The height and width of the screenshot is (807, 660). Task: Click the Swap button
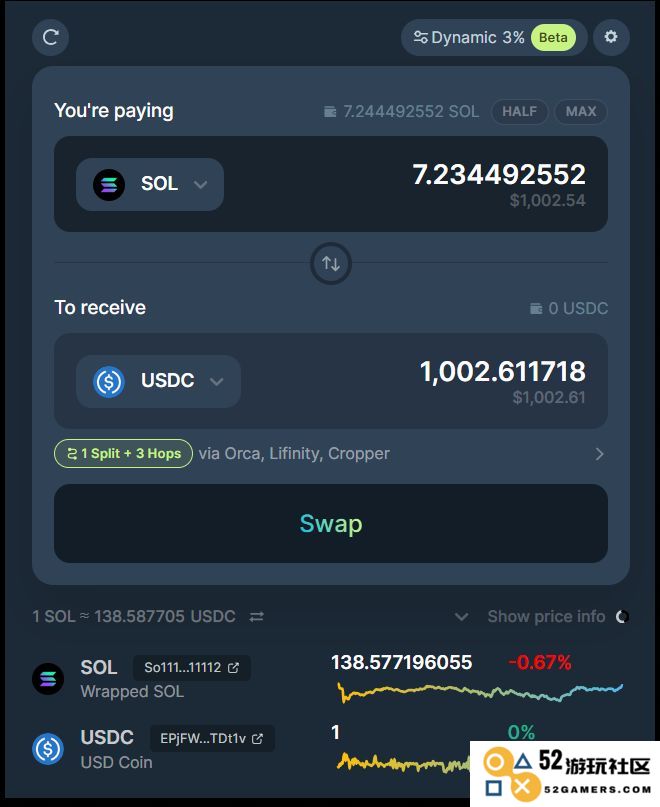pyautogui.click(x=331, y=523)
